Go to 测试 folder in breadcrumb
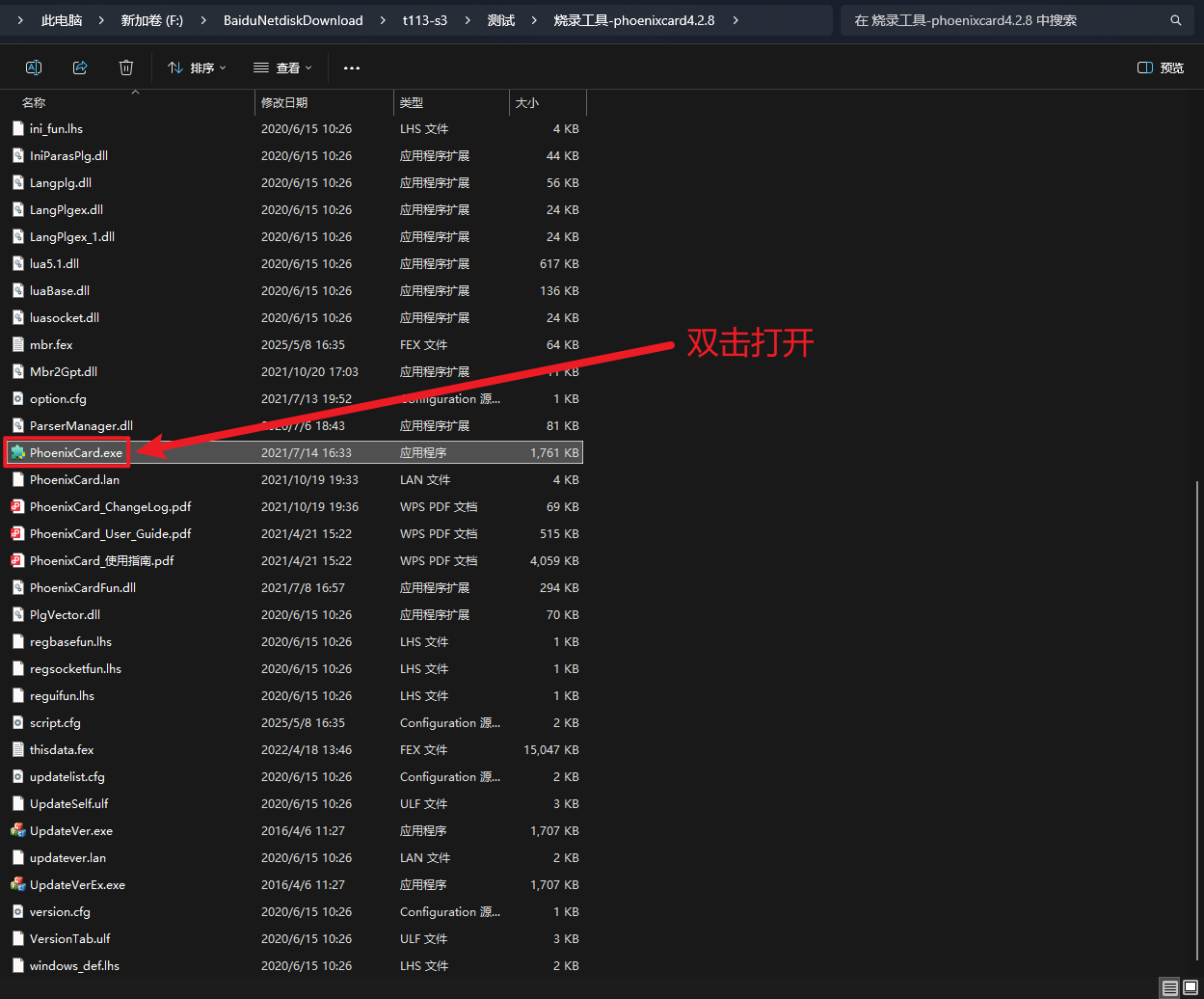The image size is (1204, 999). click(501, 20)
